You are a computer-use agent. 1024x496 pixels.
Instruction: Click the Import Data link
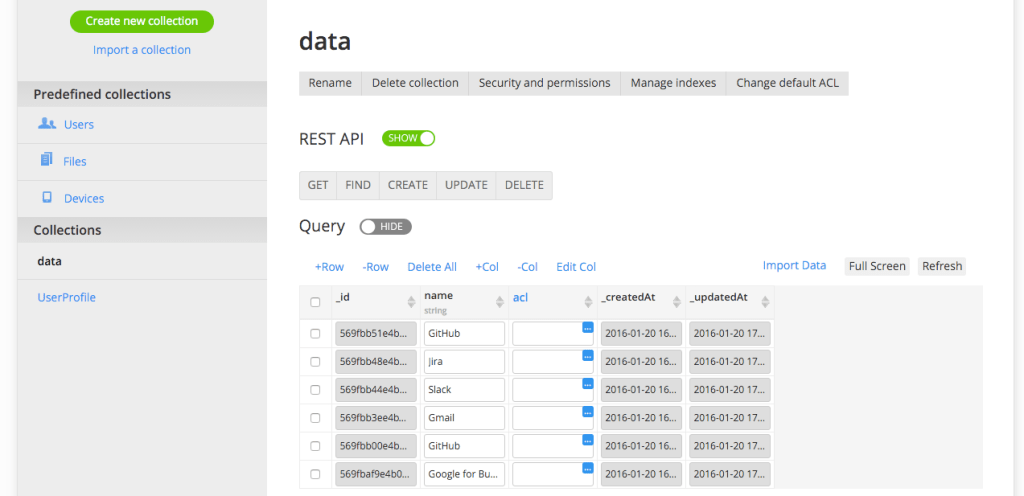tap(794, 266)
